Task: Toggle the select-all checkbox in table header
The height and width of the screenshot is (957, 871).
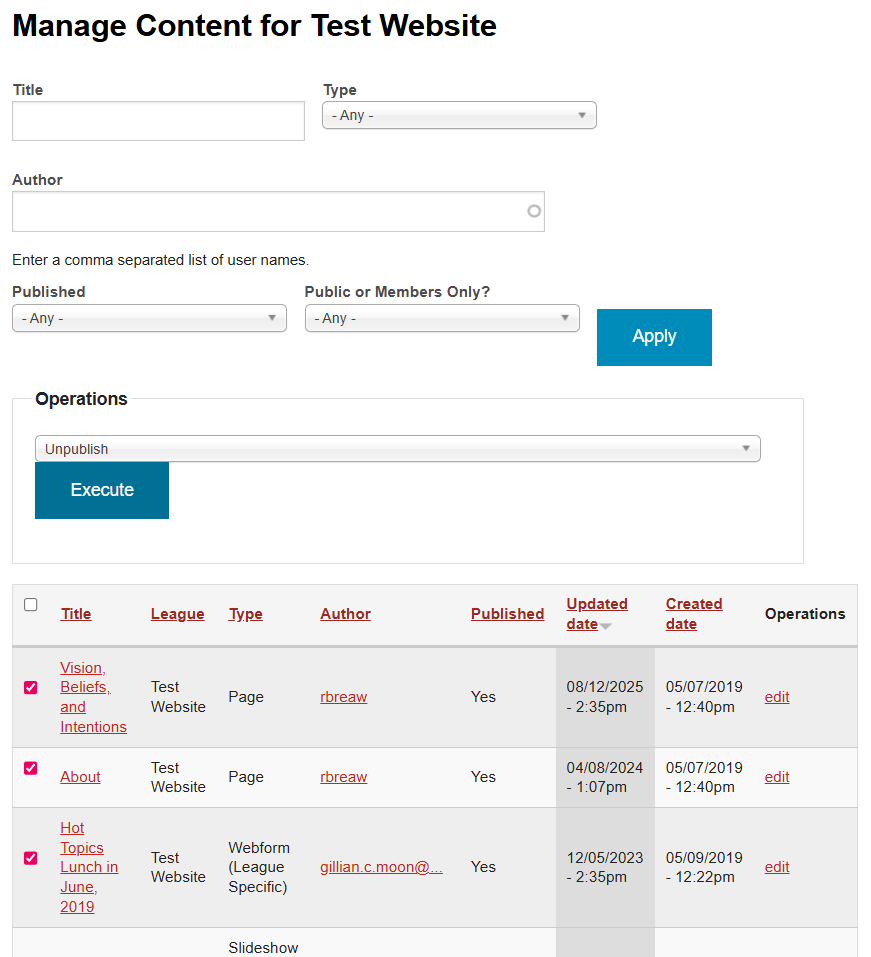Action: (30, 604)
